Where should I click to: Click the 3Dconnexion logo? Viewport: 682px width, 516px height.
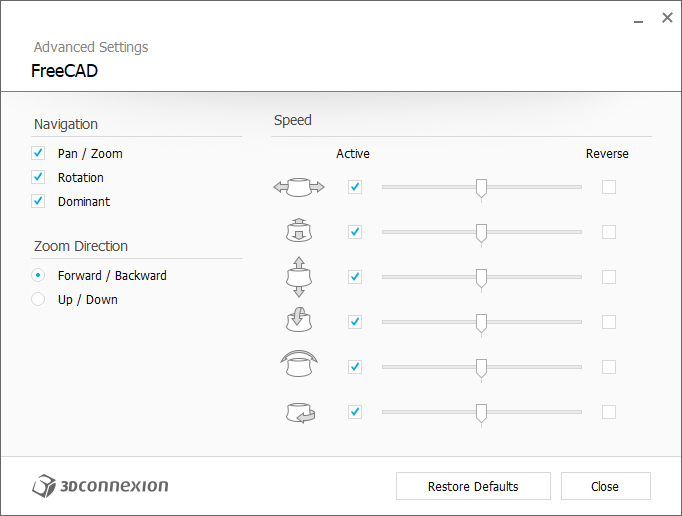100,486
